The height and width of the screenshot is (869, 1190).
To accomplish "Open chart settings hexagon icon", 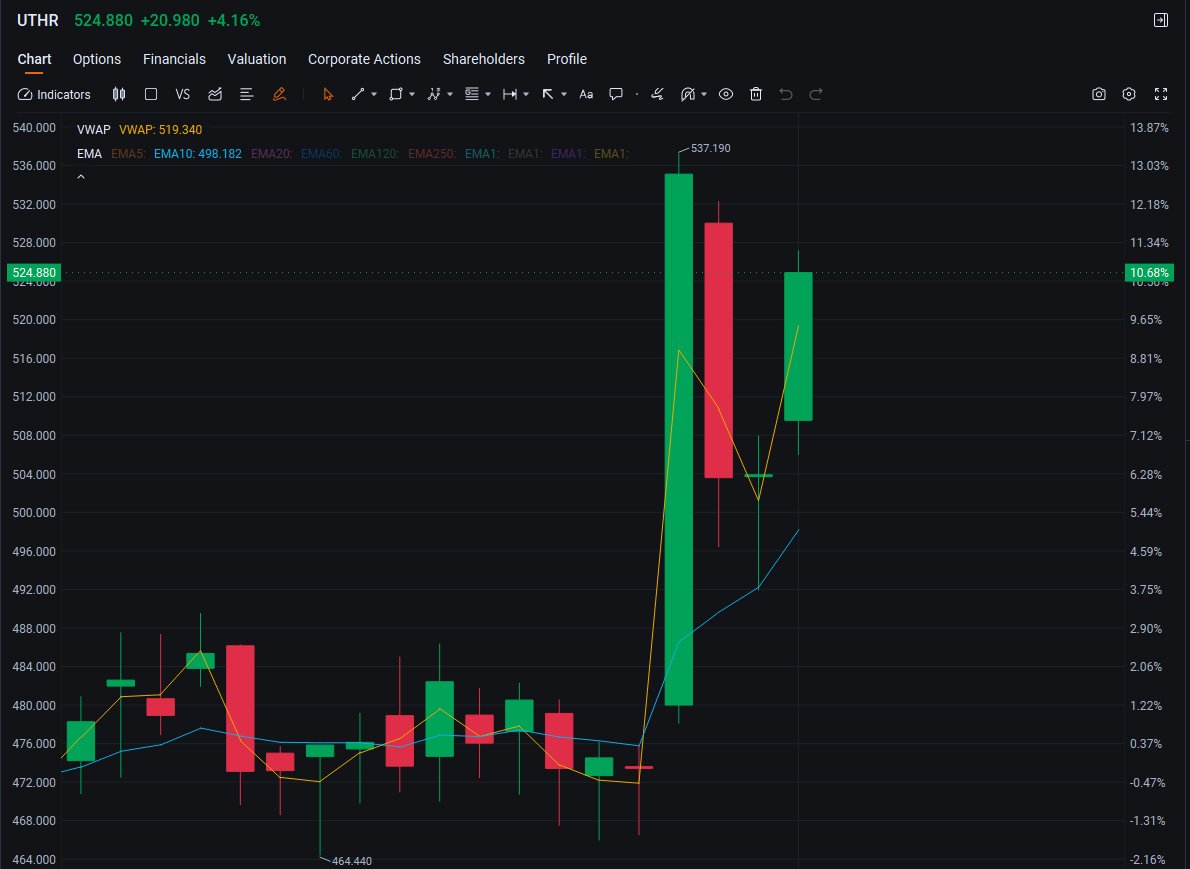I will [1129, 94].
